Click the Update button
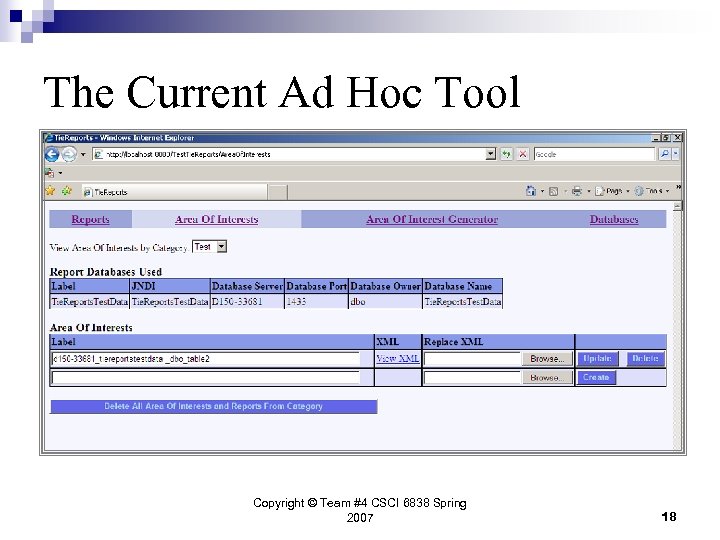Image resolution: width=720 pixels, height=540 pixels. (x=597, y=359)
